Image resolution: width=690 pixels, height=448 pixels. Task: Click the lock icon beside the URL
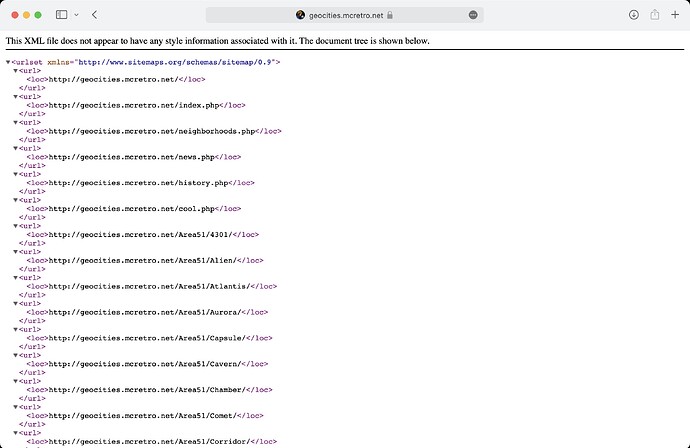pos(390,15)
